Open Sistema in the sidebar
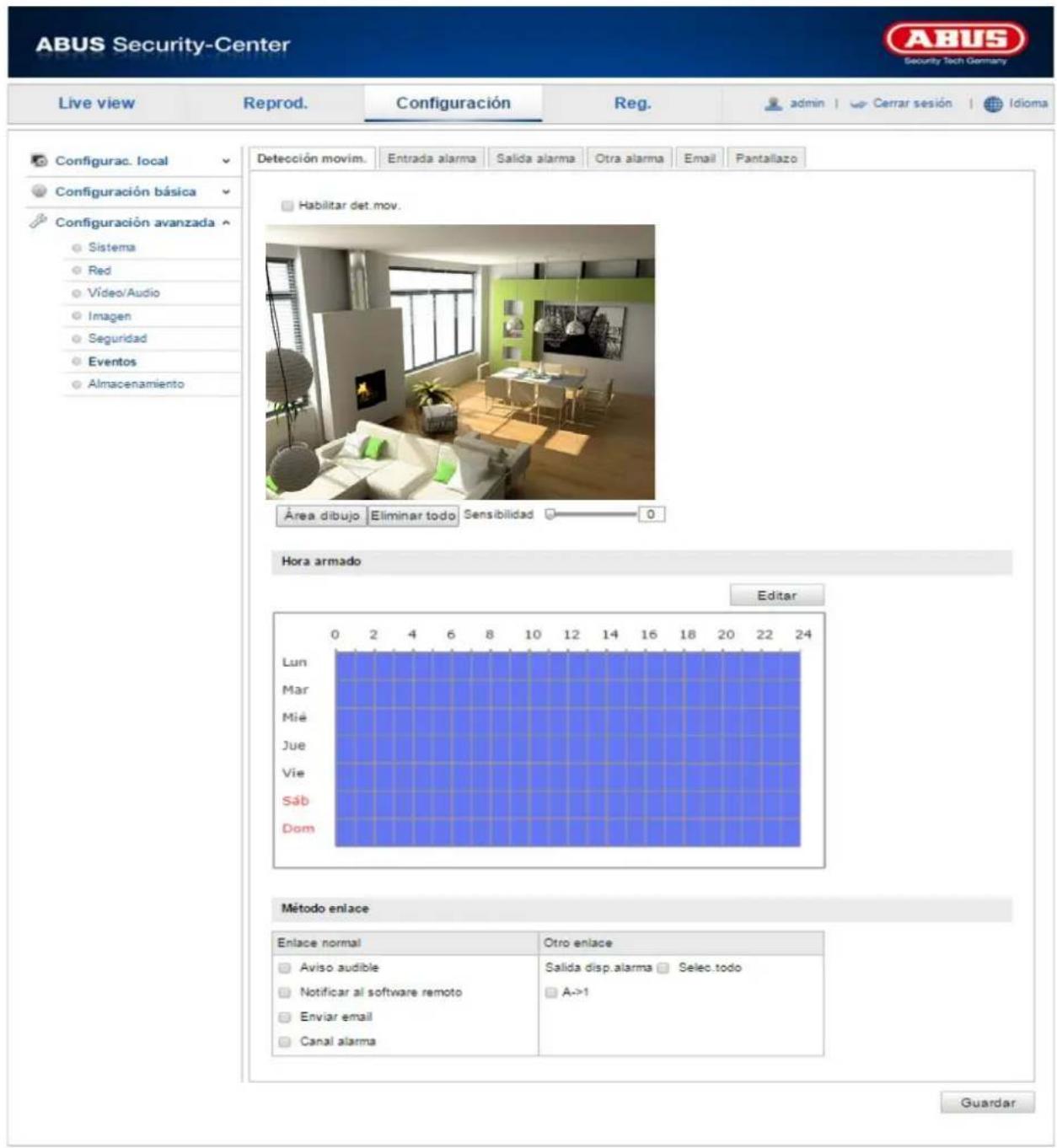Image resolution: width=1057 pixels, height=1148 pixels. click(x=111, y=247)
